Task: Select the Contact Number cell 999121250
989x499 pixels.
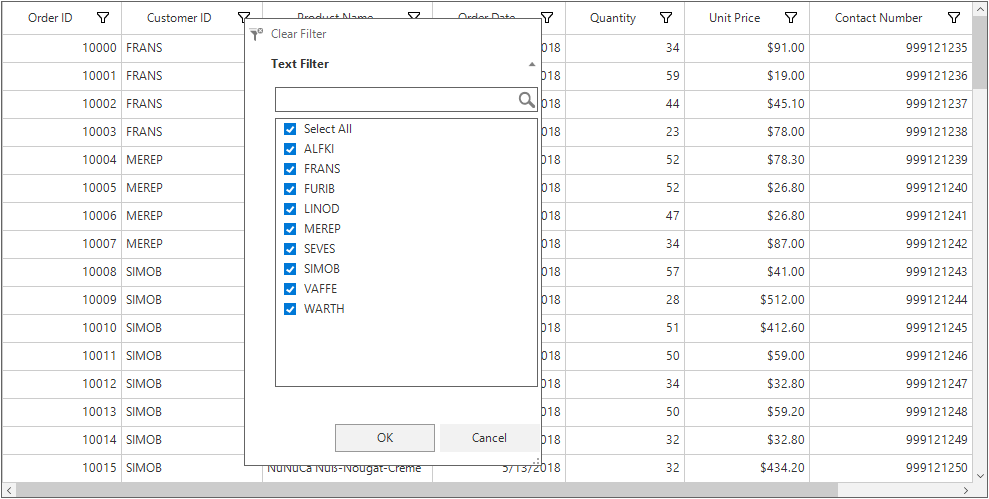Action: (x=891, y=468)
